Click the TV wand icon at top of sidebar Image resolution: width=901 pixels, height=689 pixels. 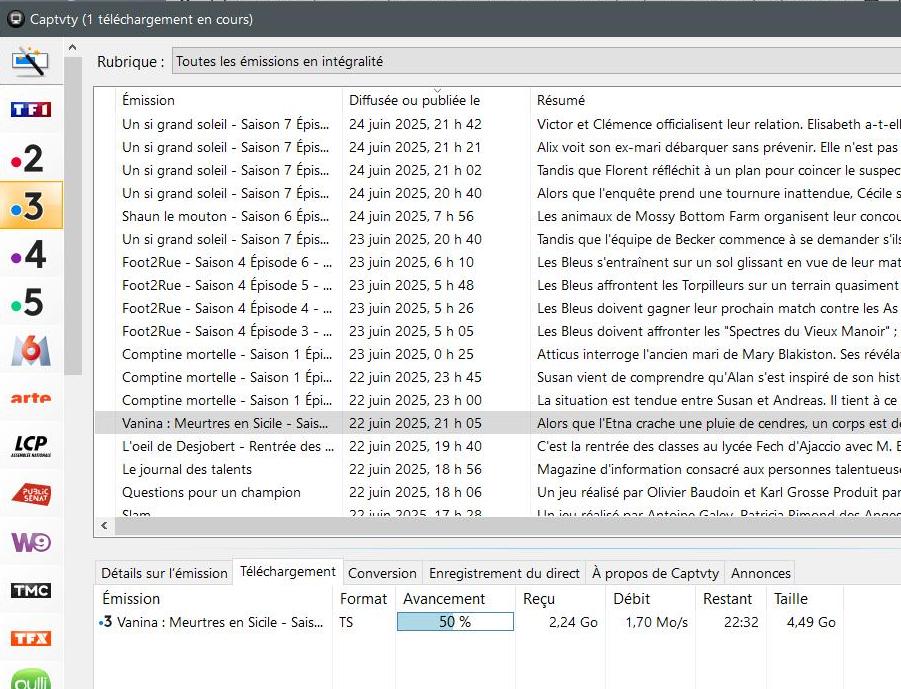click(x=31, y=62)
